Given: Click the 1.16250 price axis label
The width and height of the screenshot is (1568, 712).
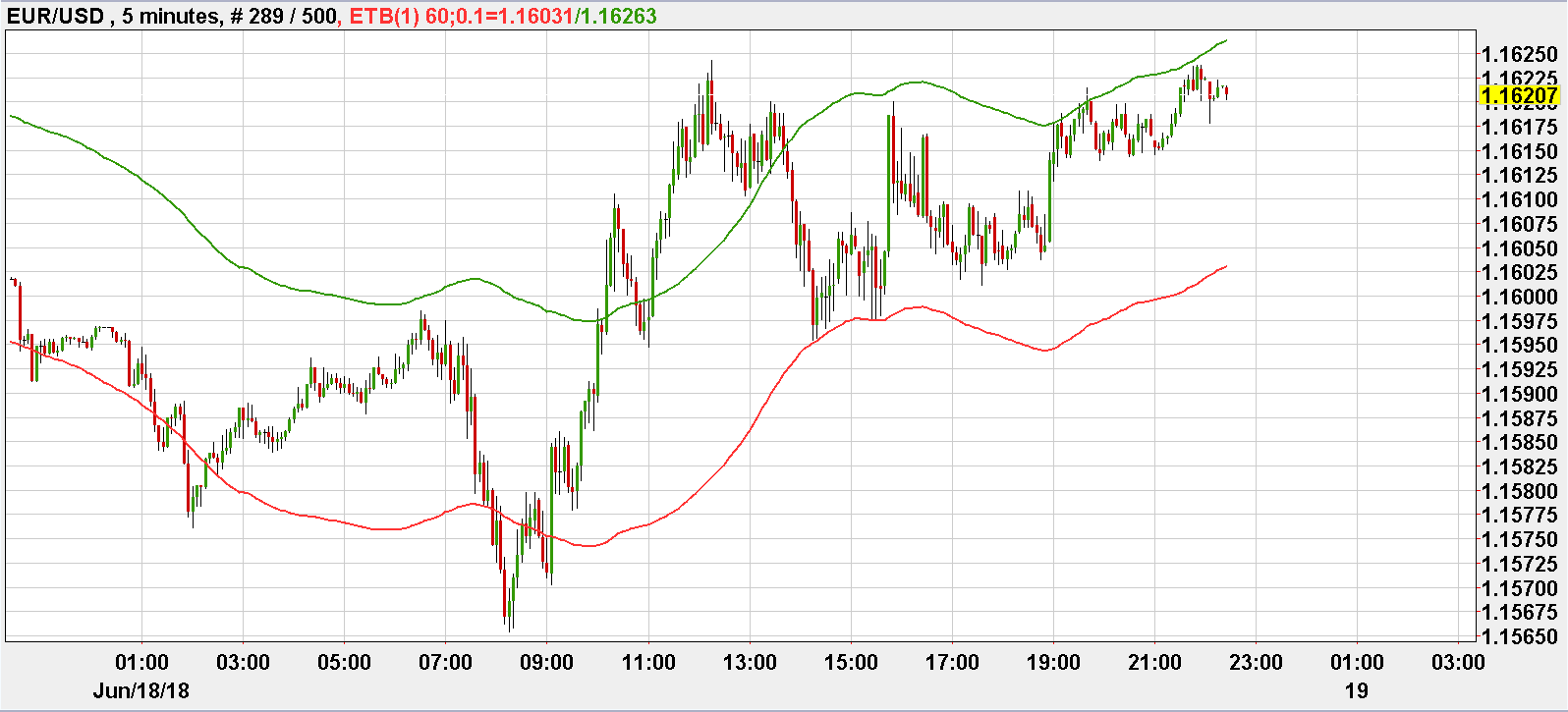Looking at the screenshot, I should point(1519,54).
